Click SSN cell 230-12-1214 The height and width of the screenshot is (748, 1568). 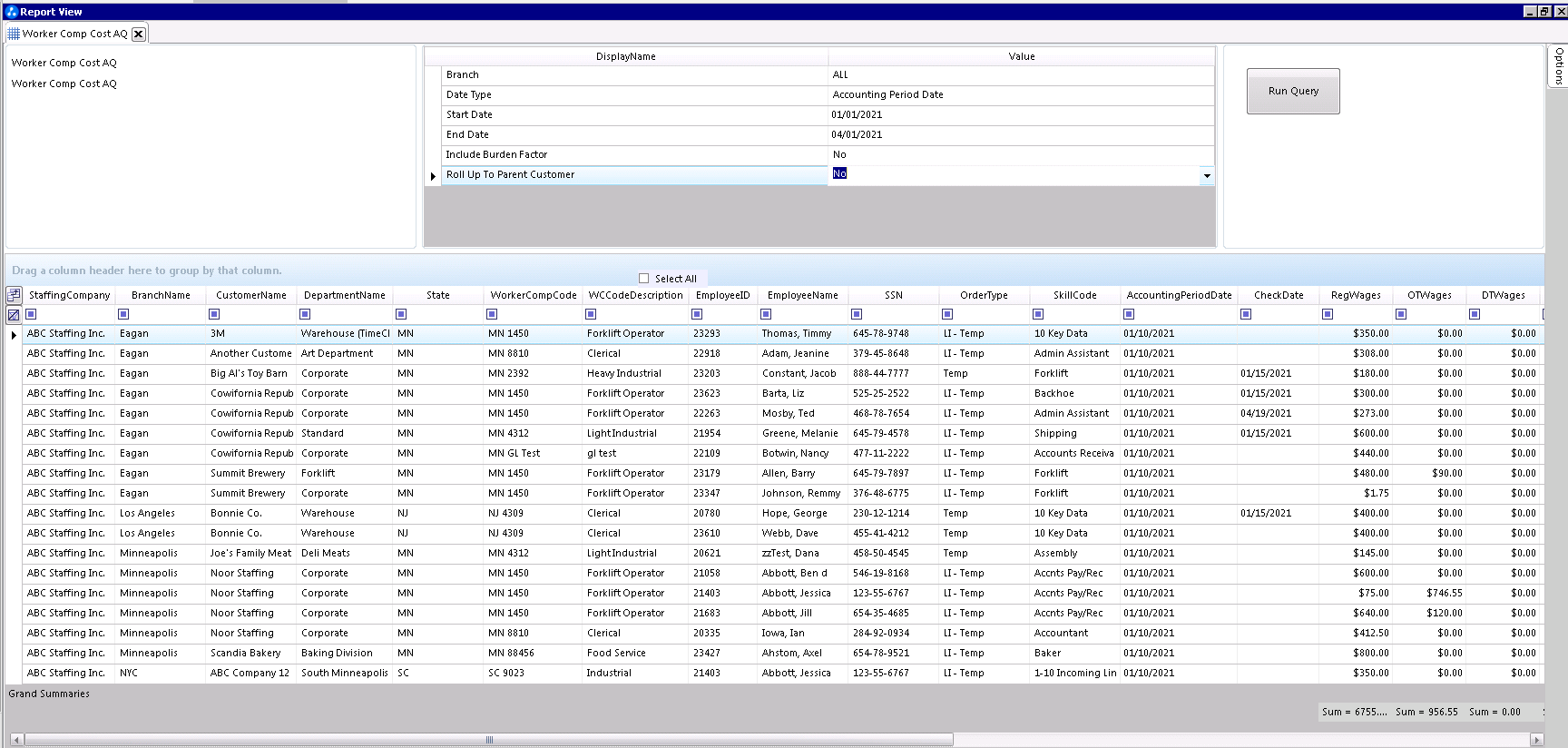(x=894, y=514)
